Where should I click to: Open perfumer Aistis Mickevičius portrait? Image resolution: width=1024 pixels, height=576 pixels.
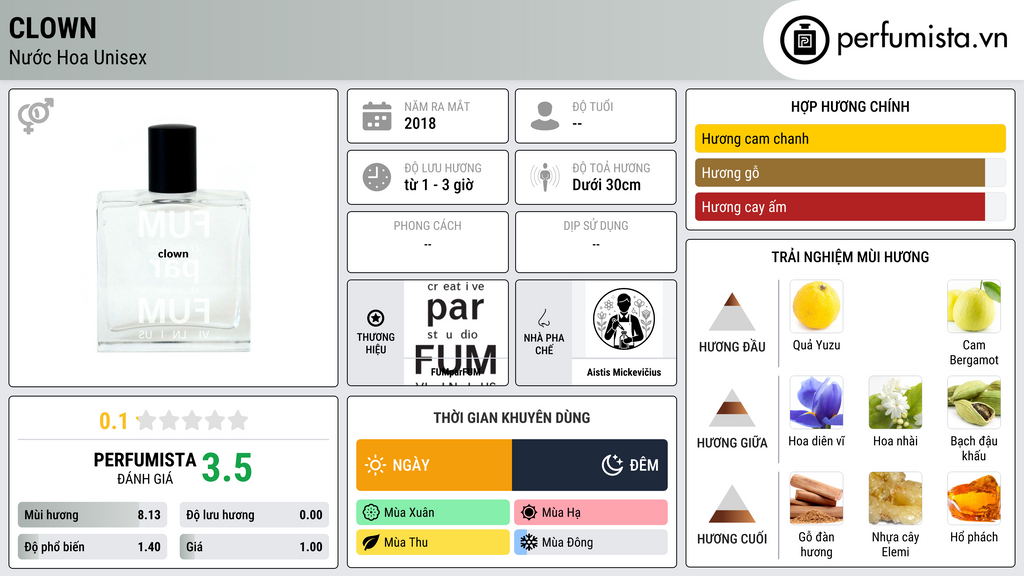pyautogui.click(x=624, y=319)
